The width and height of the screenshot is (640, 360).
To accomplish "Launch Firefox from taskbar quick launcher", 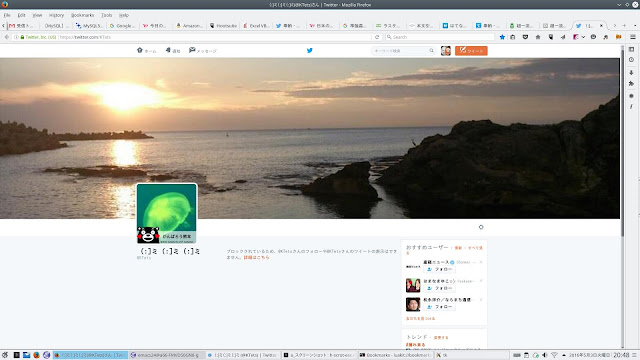I will [36, 355].
